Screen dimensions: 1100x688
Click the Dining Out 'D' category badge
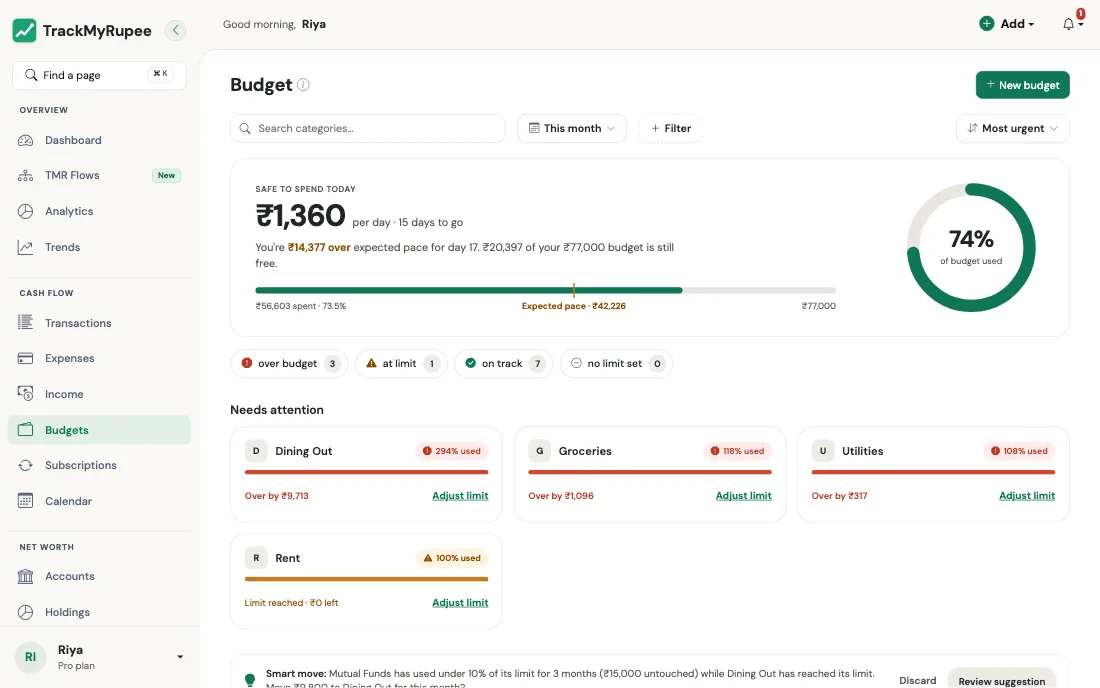(256, 451)
